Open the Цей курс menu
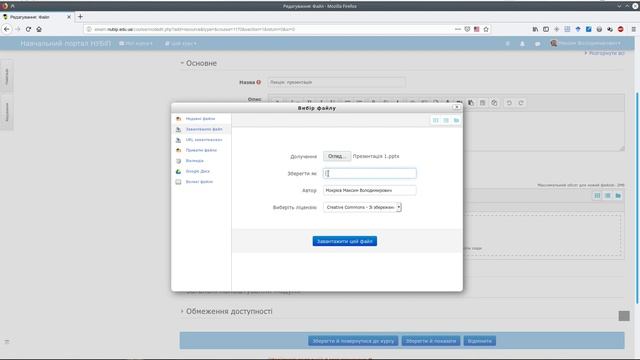 [180, 44]
